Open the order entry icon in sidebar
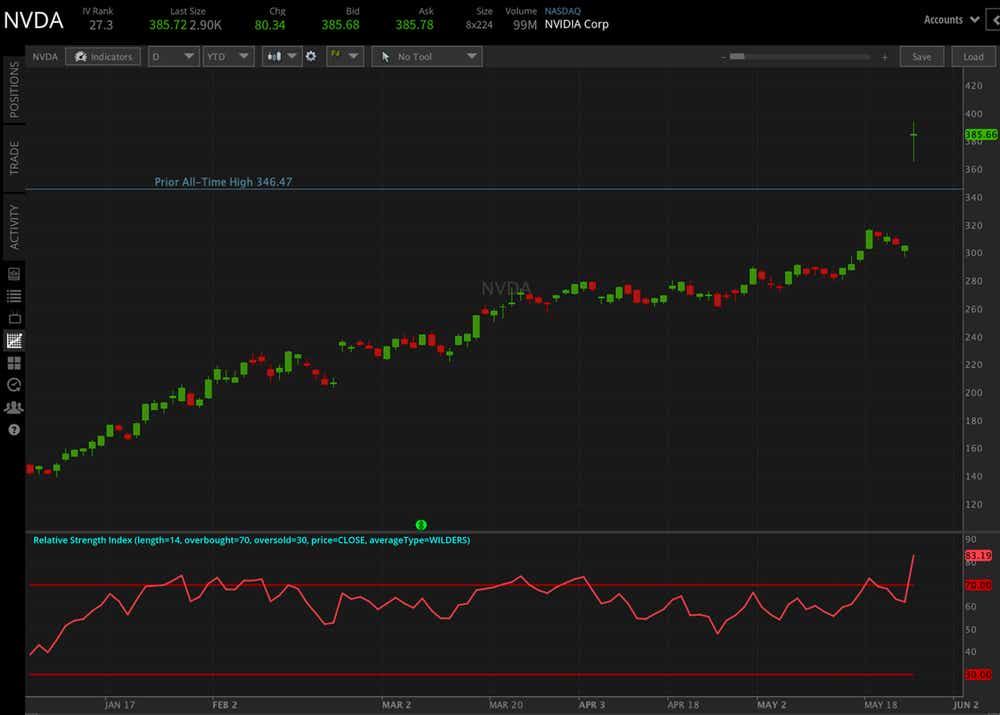 click(x=13, y=274)
